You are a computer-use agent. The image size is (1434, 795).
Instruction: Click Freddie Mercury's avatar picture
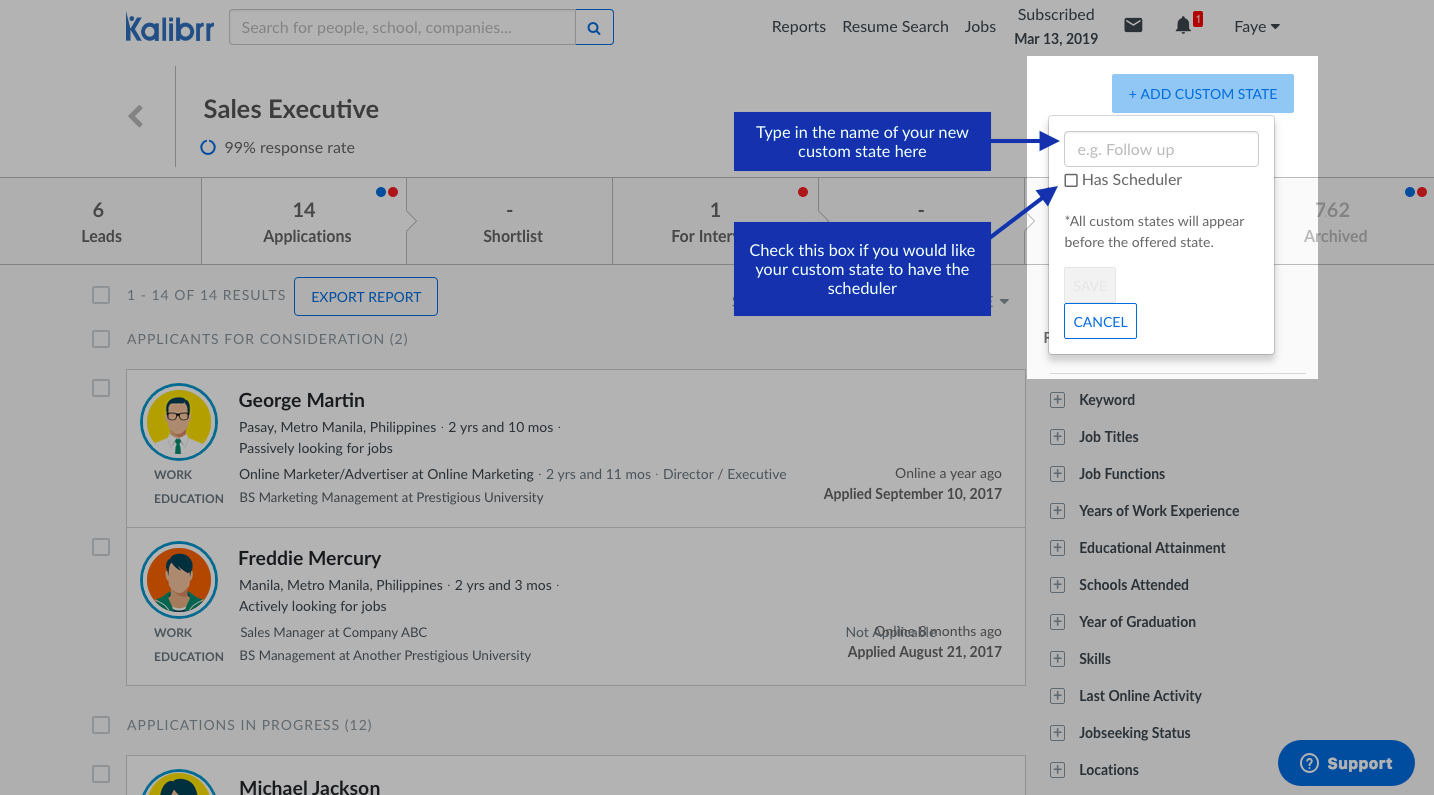[x=179, y=580]
